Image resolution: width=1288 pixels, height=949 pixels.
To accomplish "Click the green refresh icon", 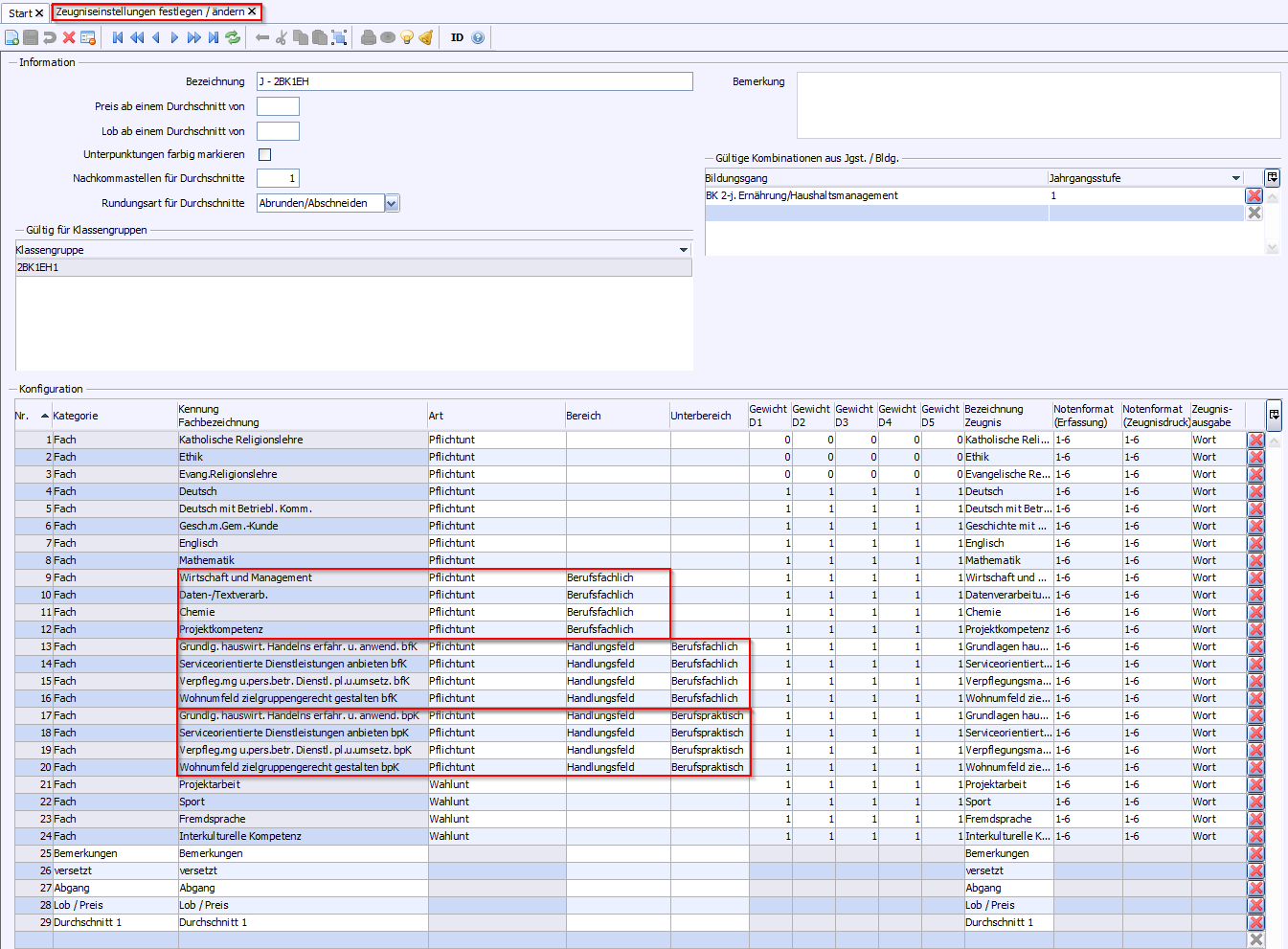I will tap(233, 37).
